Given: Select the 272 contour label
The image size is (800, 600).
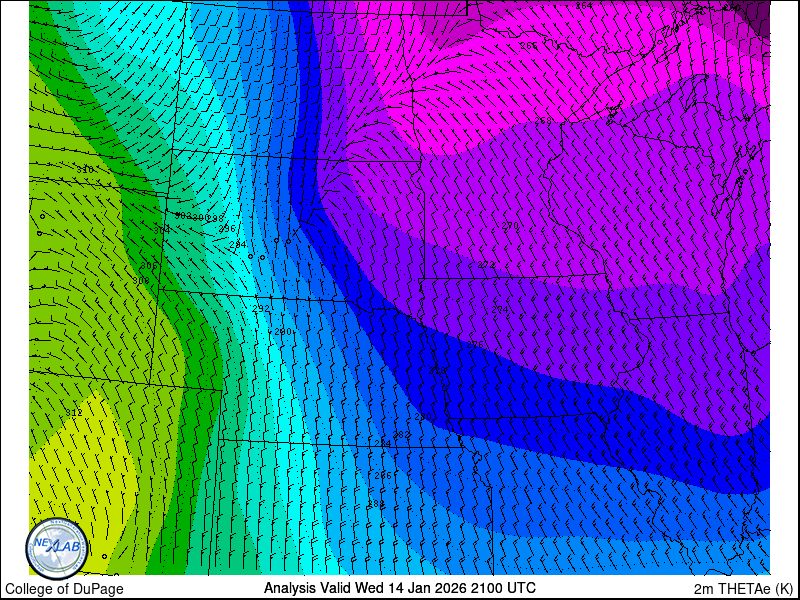Looking at the screenshot, I should tap(486, 265).
